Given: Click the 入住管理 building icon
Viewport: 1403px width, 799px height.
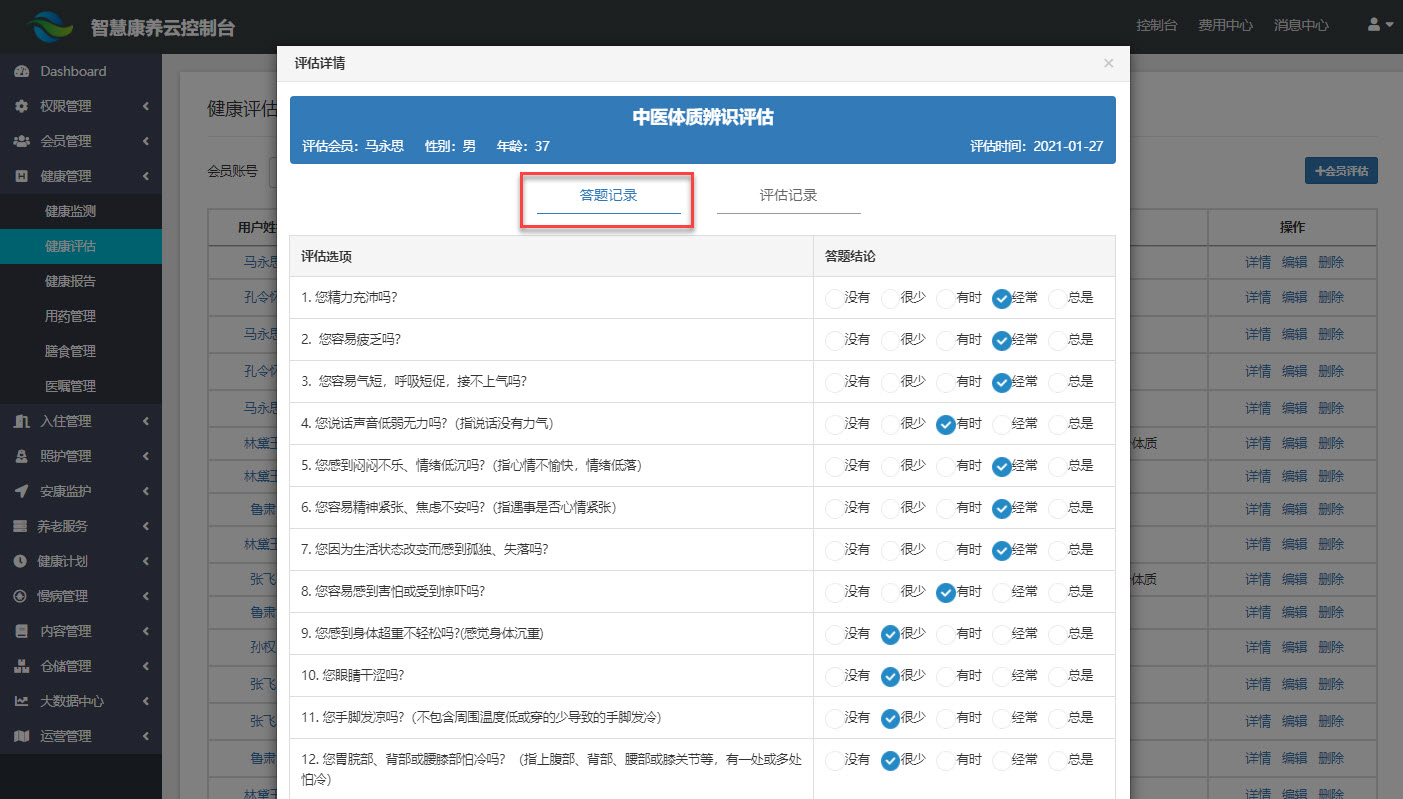Looking at the screenshot, I should [21, 421].
